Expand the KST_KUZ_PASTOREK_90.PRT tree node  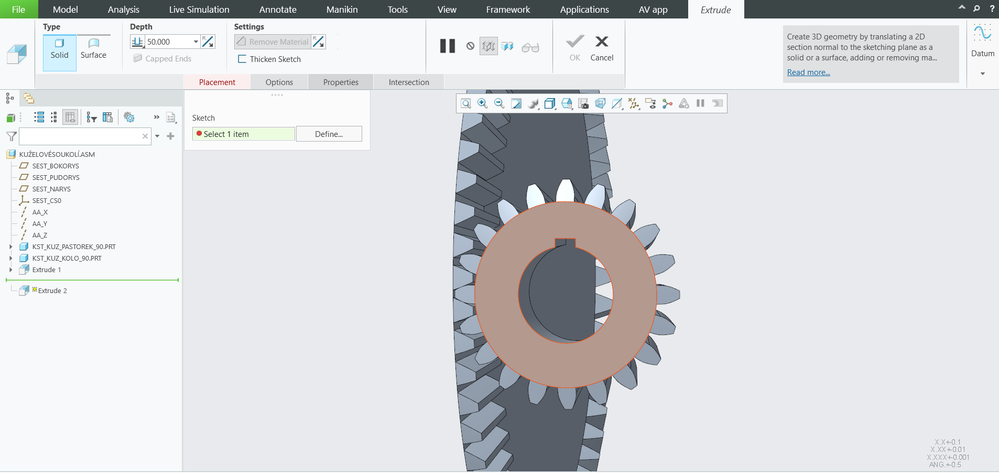point(10,247)
